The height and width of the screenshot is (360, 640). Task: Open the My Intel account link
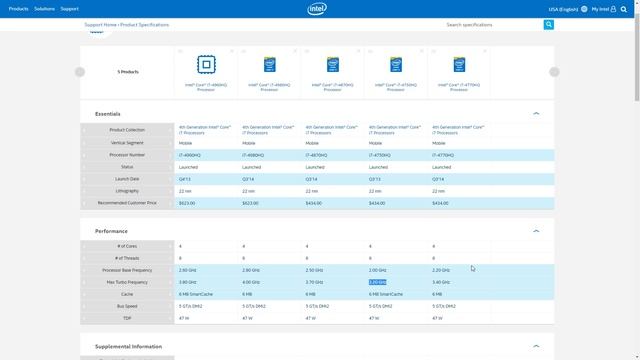600,9
